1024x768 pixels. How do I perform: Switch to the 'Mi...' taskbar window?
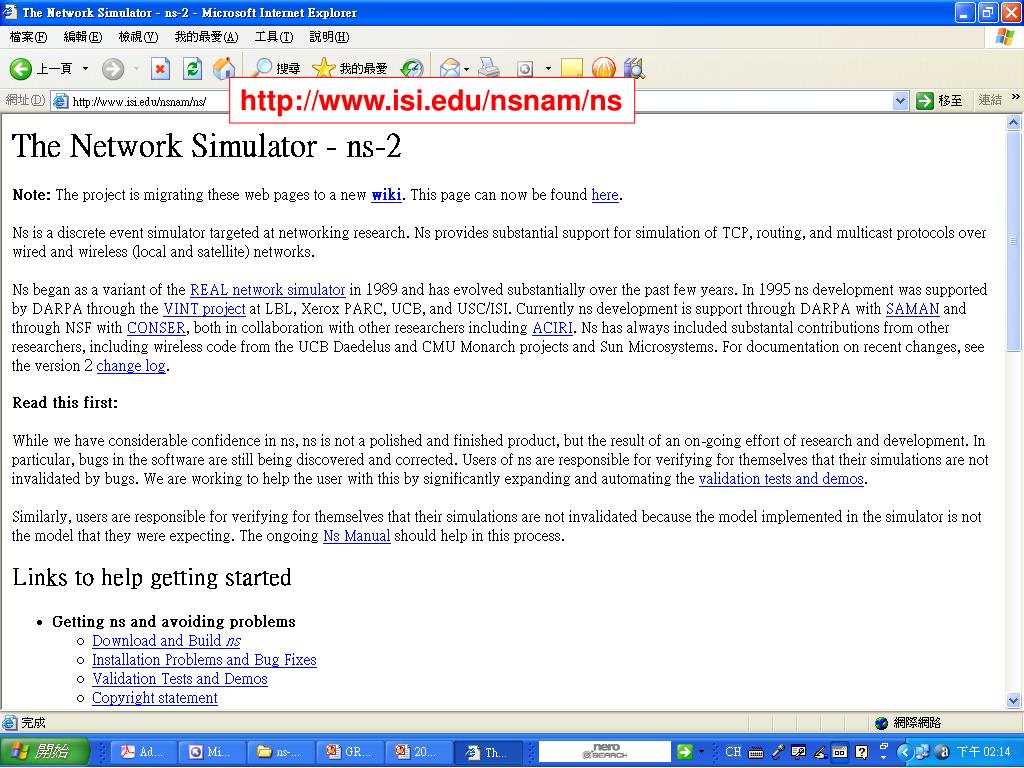pos(213,752)
